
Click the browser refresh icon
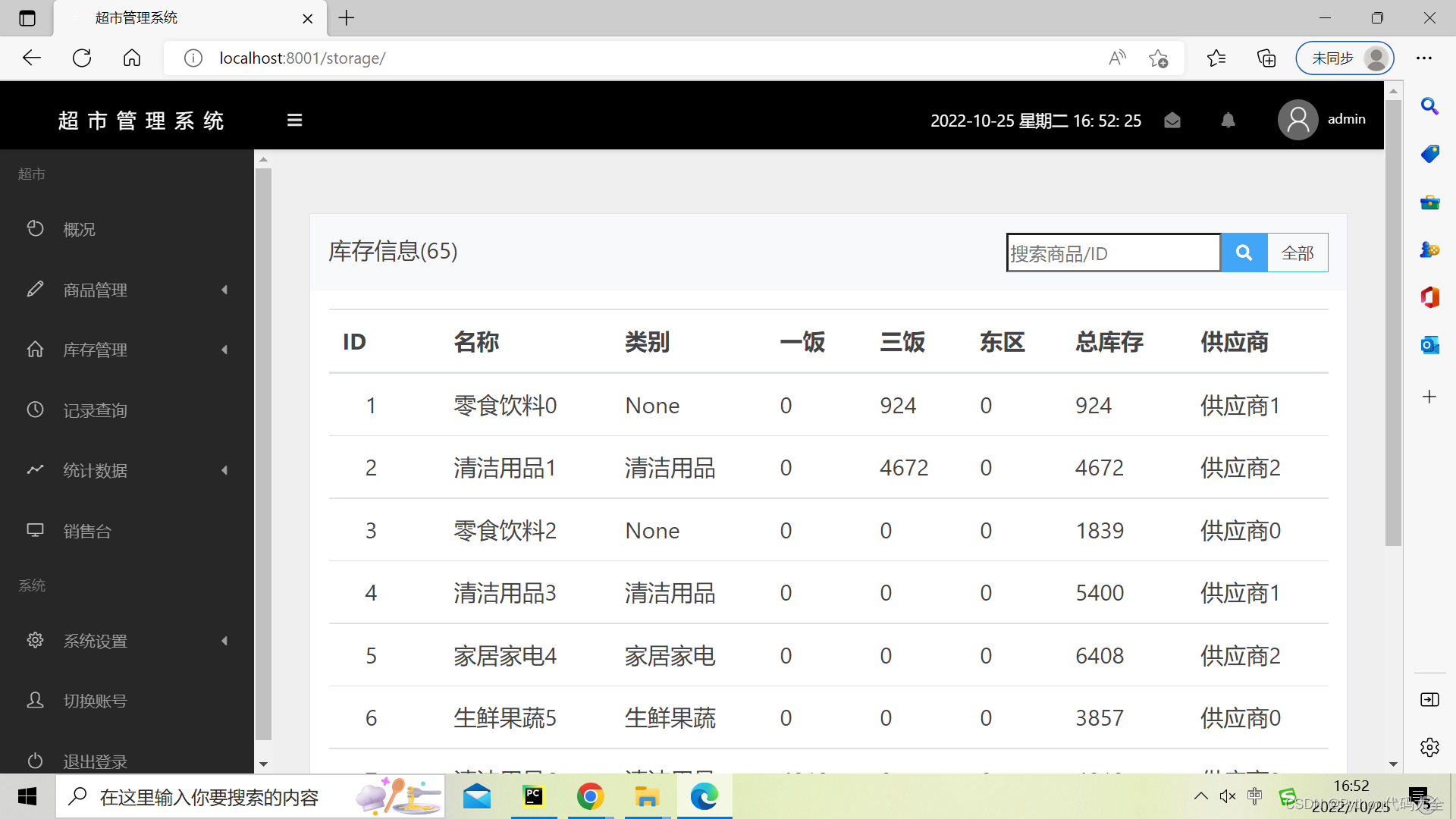point(82,58)
